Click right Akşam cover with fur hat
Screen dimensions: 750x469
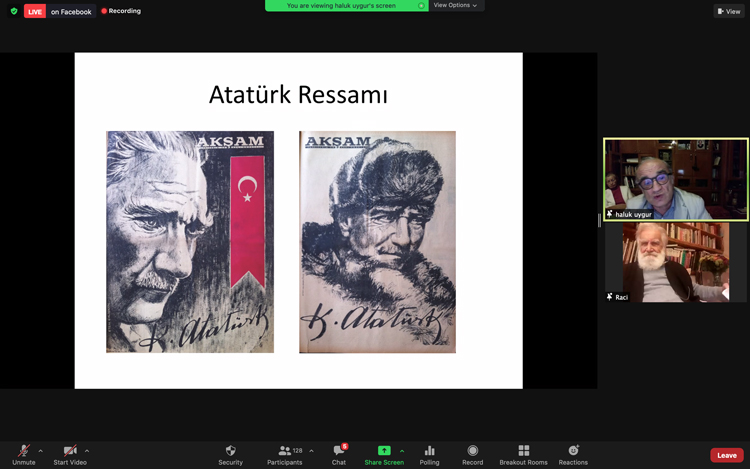[x=377, y=242]
